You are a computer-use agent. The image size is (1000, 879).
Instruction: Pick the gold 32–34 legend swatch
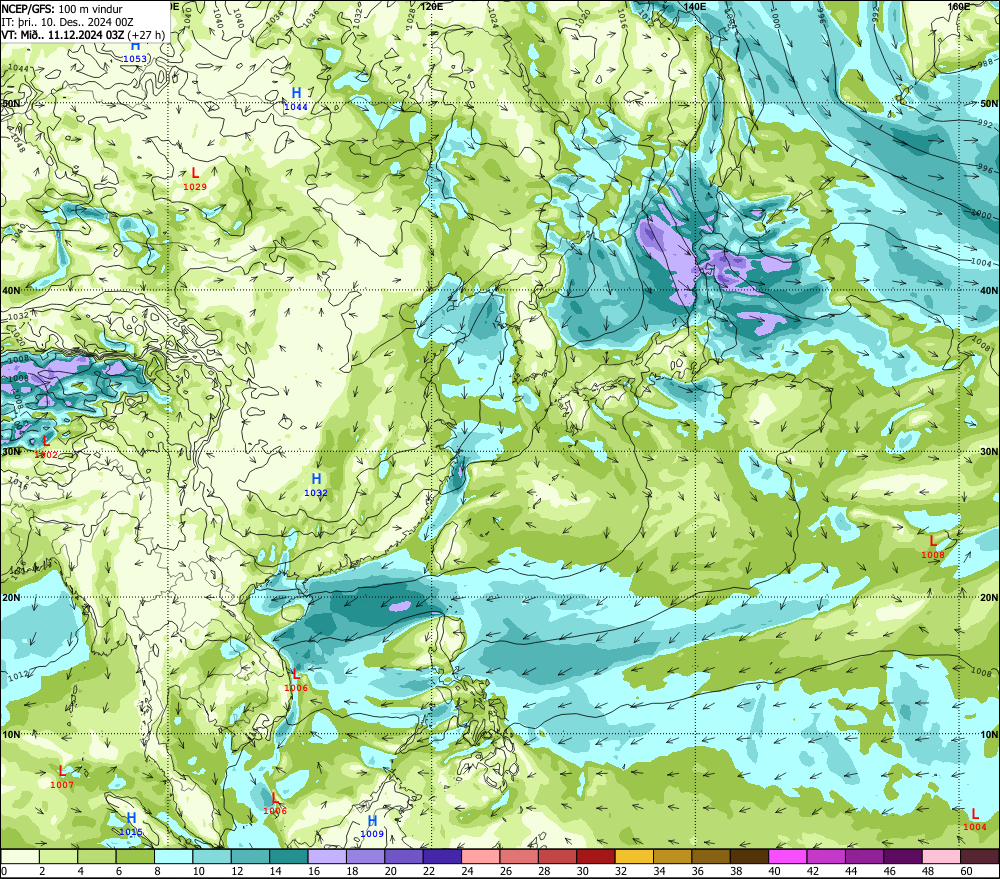point(635,856)
